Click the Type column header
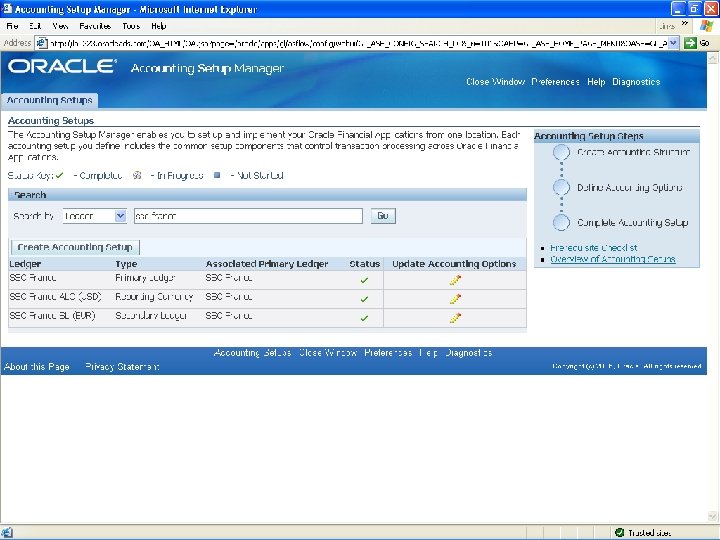This screenshot has height=540, width=720. tap(126, 264)
